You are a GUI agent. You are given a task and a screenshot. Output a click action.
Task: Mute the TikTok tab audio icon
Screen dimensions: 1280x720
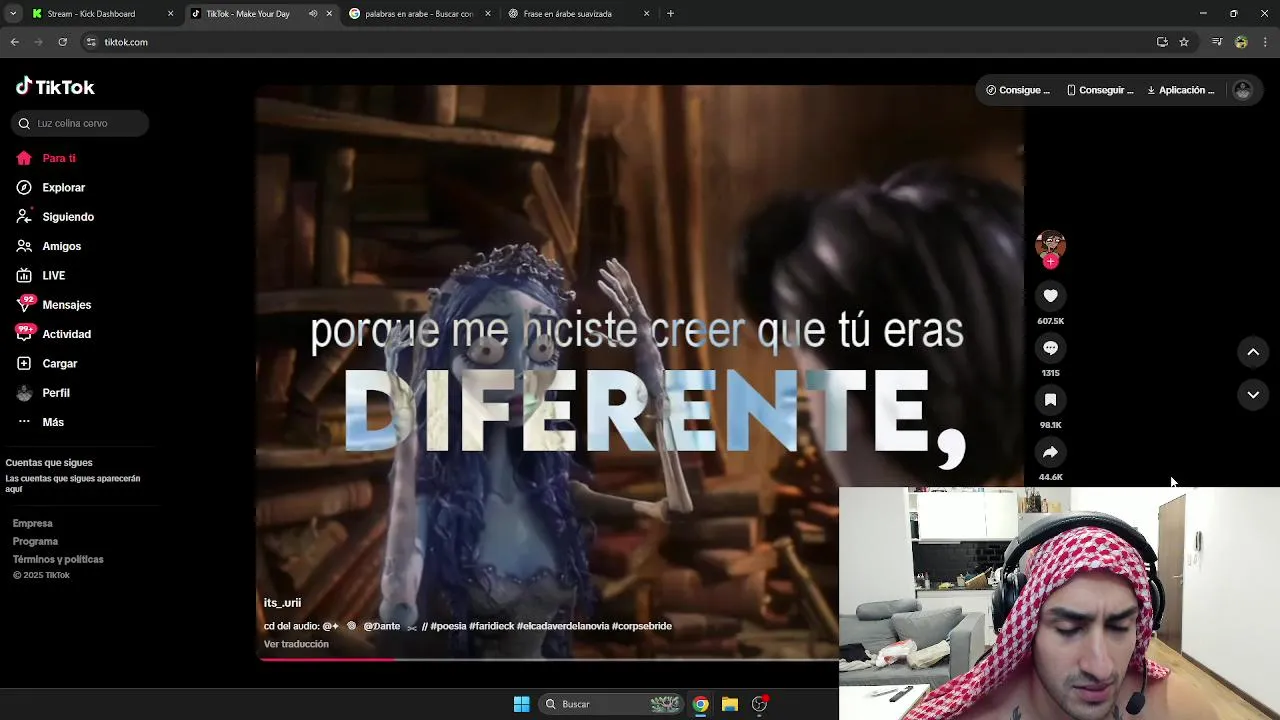tap(313, 14)
